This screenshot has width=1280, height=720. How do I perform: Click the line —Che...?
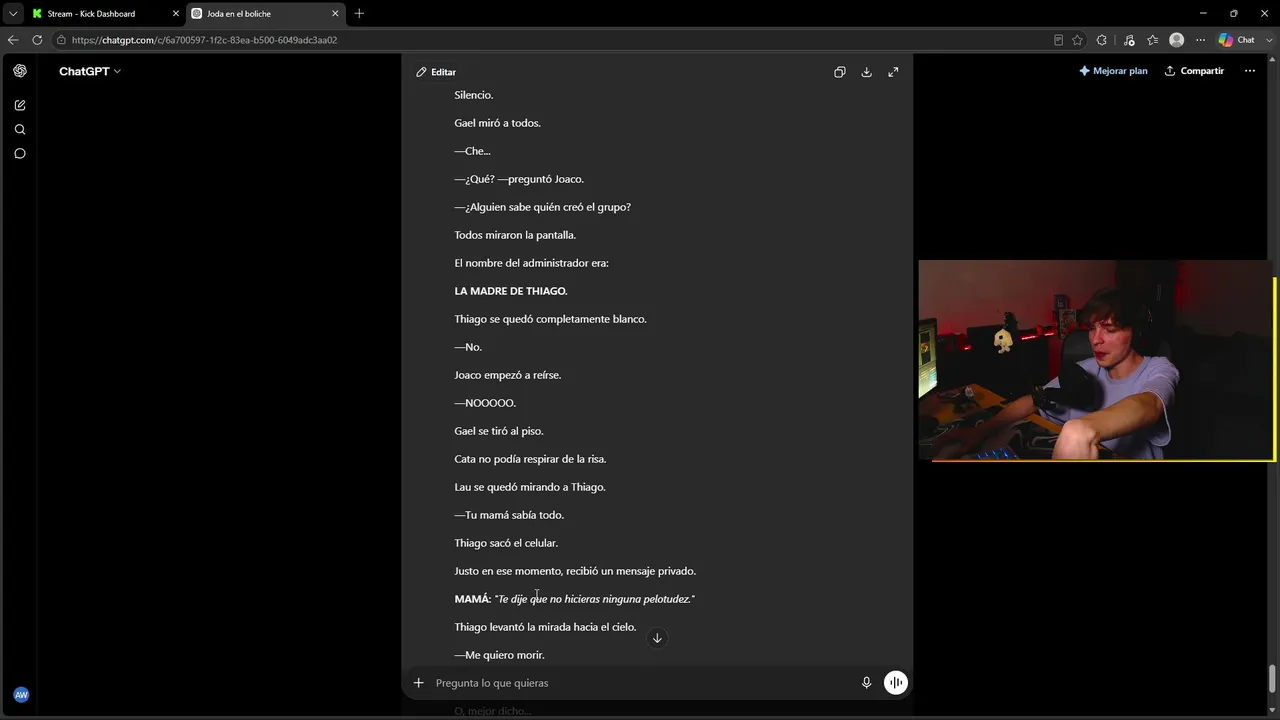point(472,151)
